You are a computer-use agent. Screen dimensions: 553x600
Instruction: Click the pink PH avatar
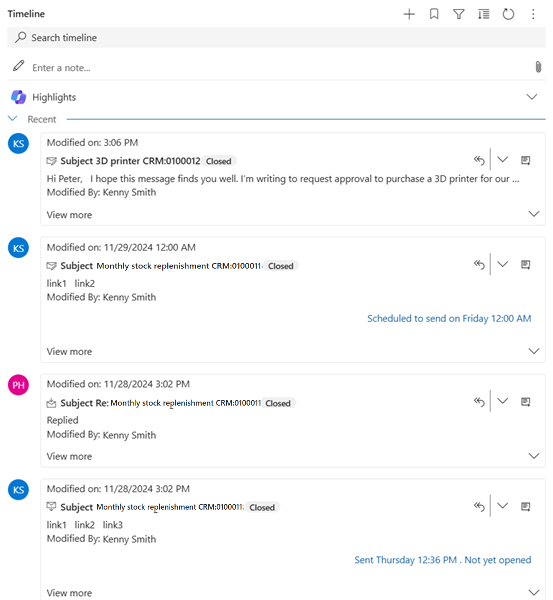click(18, 385)
